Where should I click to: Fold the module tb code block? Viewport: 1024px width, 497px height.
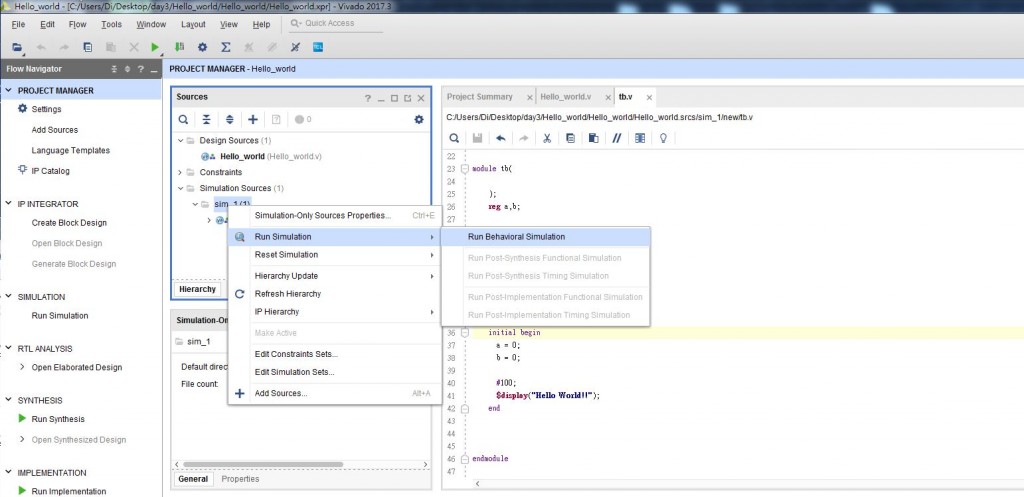pos(465,168)
